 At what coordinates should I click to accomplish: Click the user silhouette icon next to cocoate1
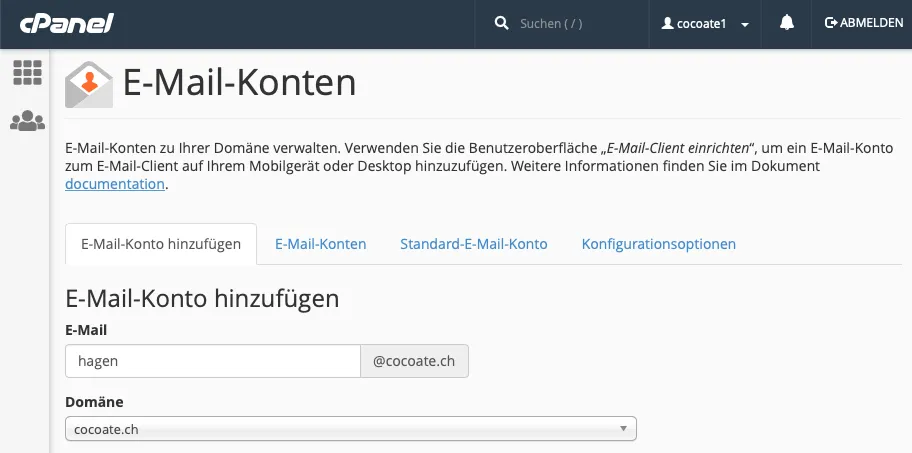[668, 23]
